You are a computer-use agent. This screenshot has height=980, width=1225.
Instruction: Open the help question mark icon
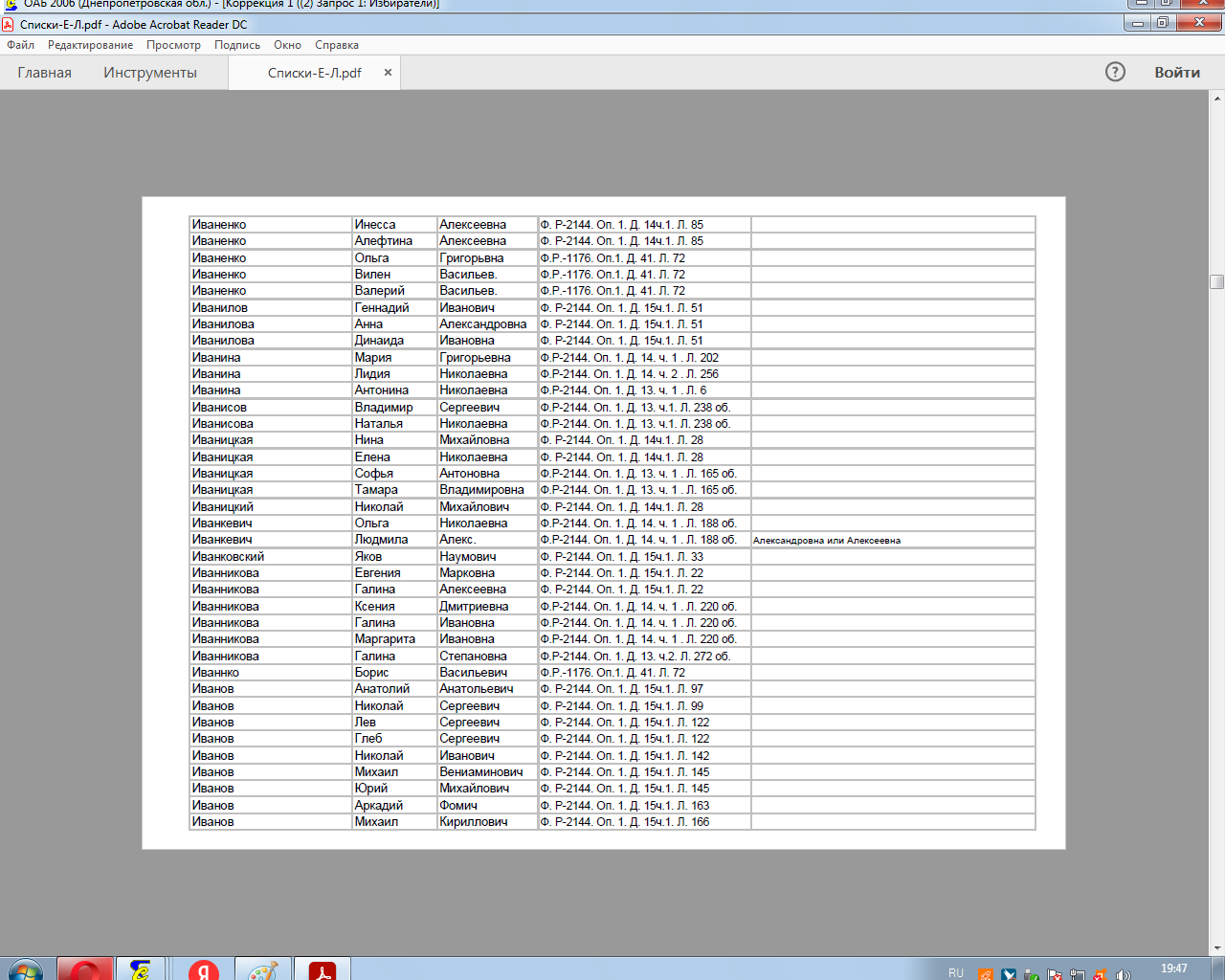(1115, 72)
